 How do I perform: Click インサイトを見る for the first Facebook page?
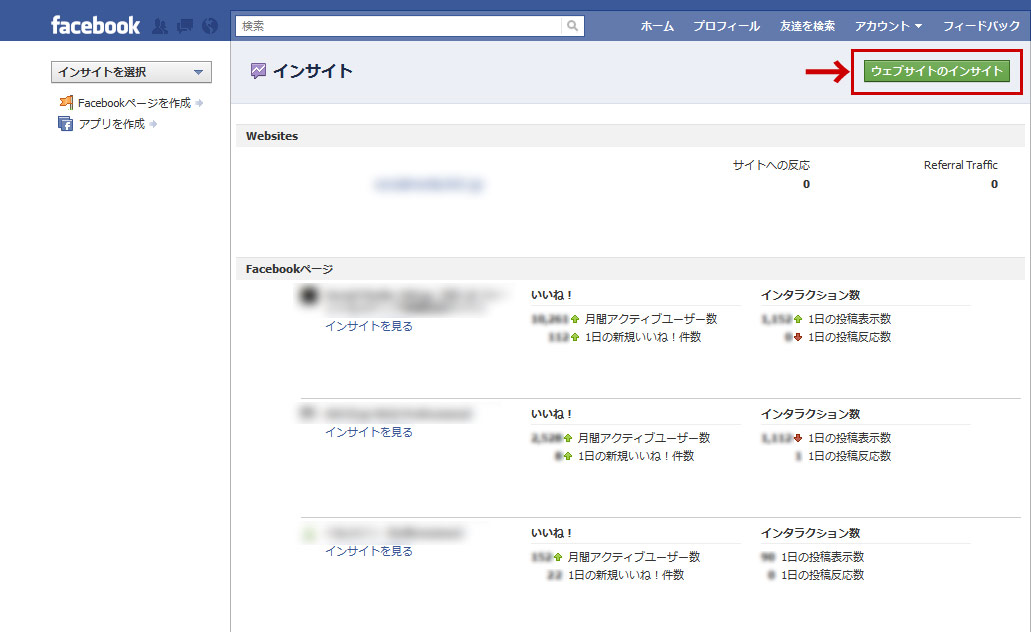coord(369,326)
